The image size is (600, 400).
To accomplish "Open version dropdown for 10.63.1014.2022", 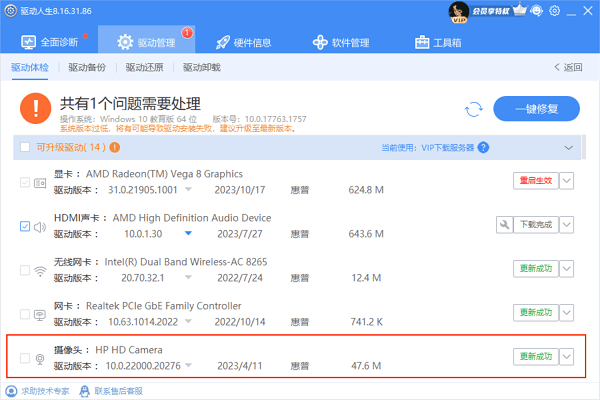I will coord(188,321).
